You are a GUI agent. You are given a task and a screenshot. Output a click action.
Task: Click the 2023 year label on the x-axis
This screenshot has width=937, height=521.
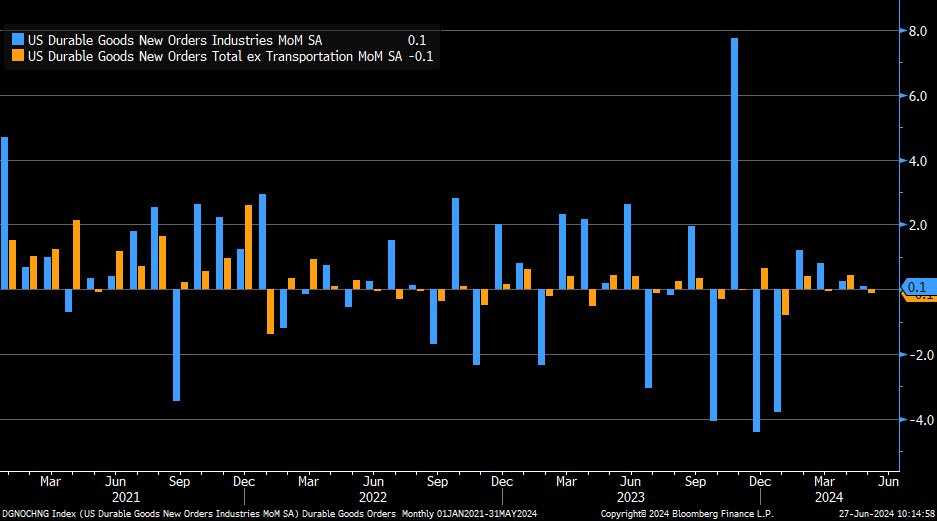[630, 496]
